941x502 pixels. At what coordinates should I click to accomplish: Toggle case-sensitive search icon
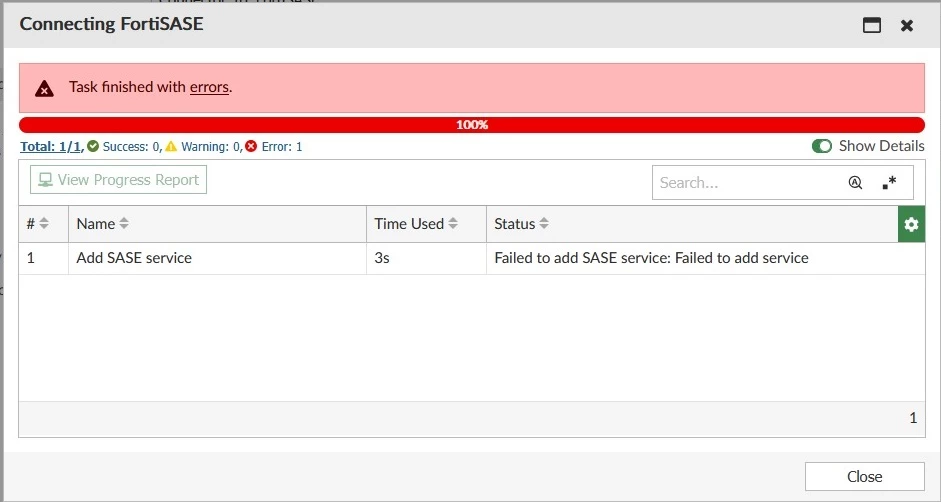(855, 183)
